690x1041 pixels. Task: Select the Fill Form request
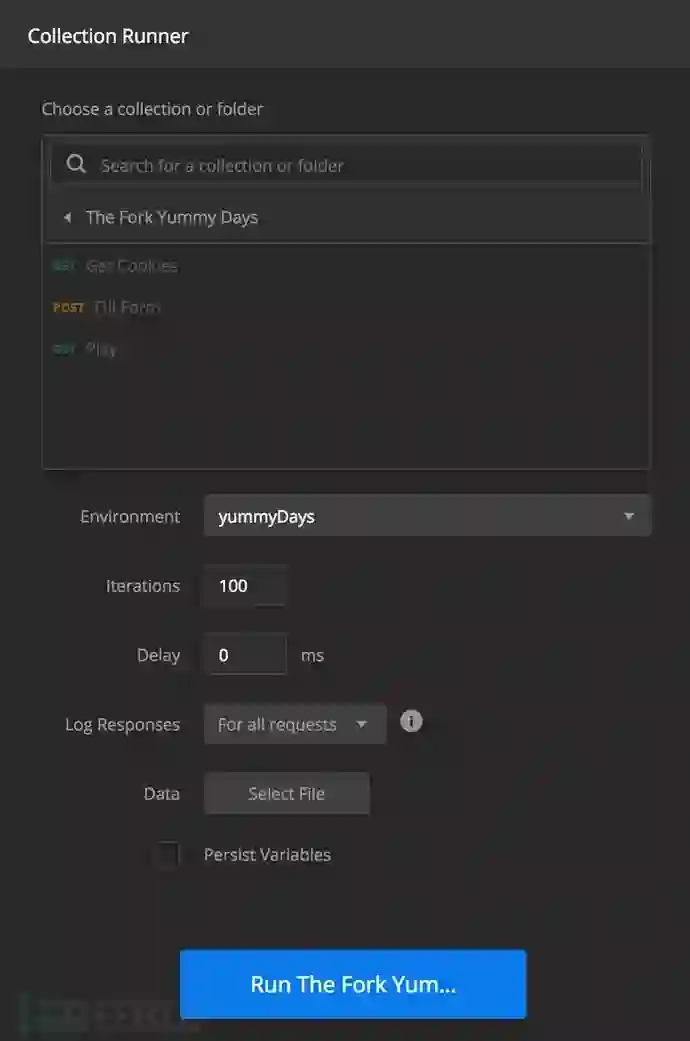[127, 308]
